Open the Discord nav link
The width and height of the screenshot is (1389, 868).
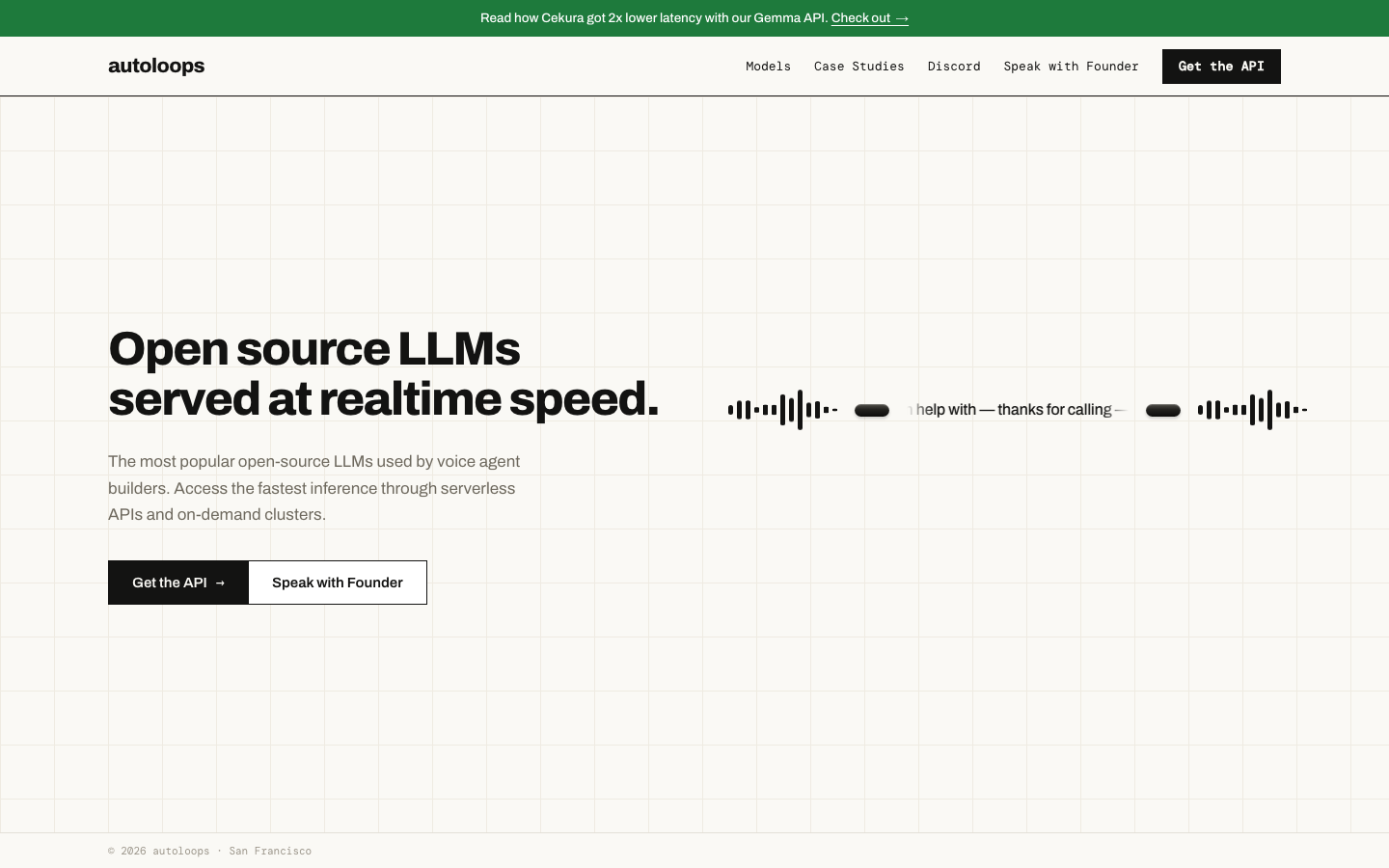click(954, 67)
